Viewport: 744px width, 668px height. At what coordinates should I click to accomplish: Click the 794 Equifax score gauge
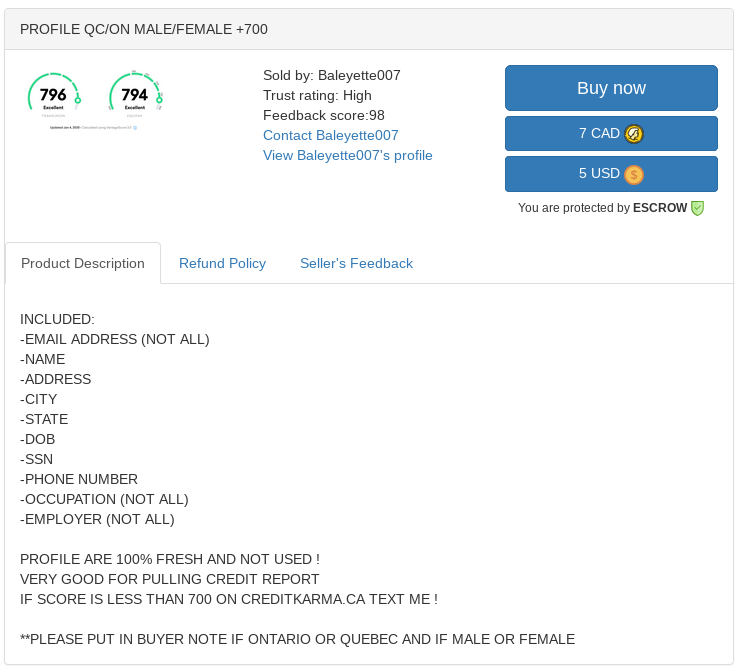(135, 94)
